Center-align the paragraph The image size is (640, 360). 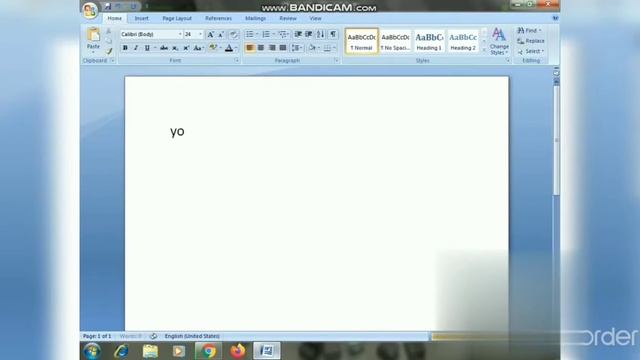pos(261,48)
